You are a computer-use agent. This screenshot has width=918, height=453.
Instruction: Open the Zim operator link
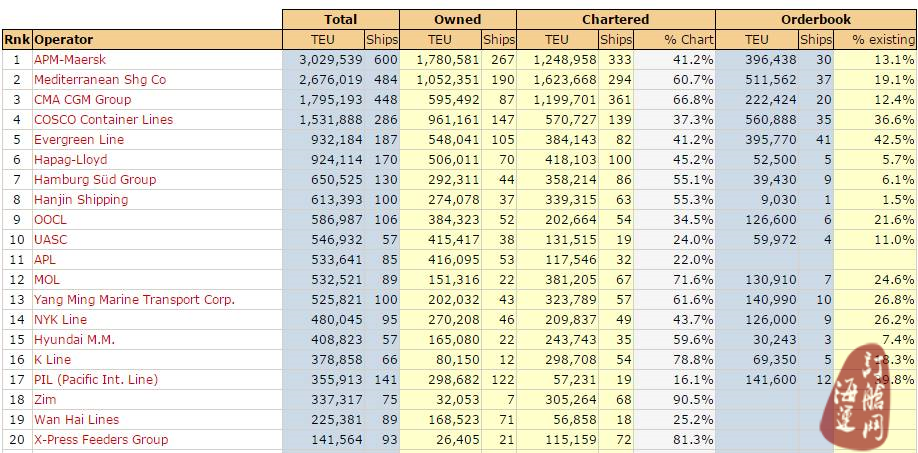(45, 399)
